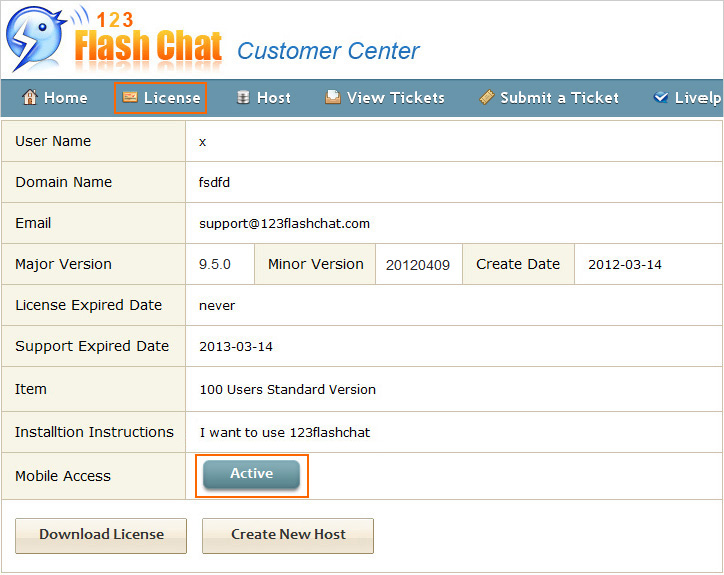
Task: Click the Livehelp checkmark icon
Action: click(x=661, y=97)
